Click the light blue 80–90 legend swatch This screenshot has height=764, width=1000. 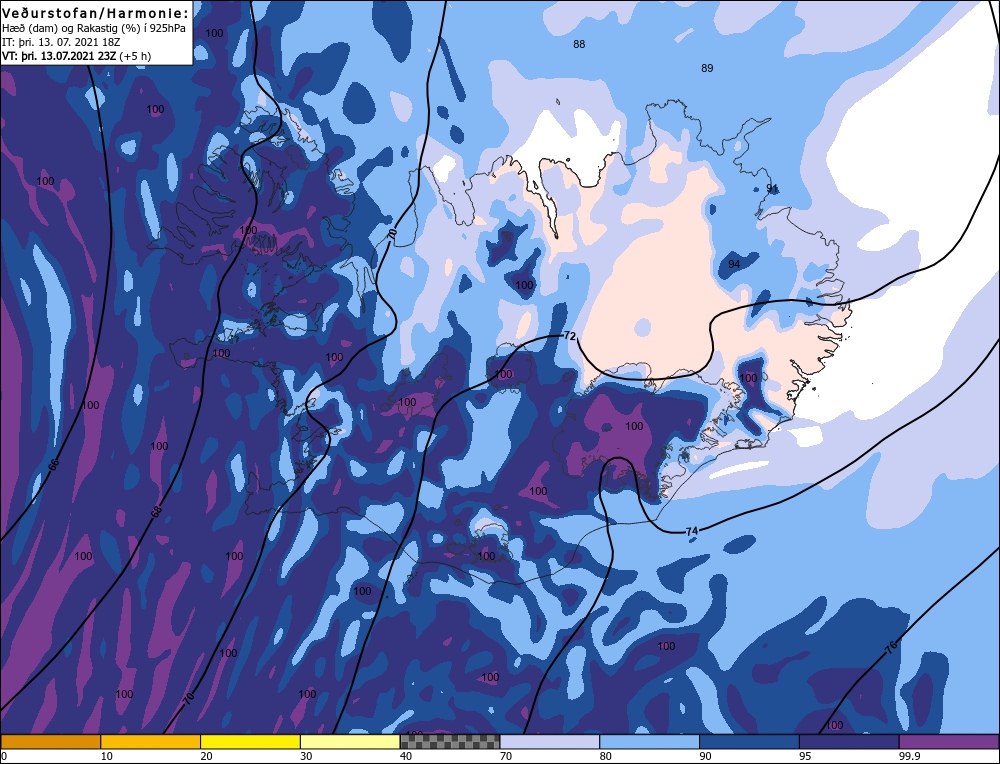pyautogui.click(x=649, y=741)
